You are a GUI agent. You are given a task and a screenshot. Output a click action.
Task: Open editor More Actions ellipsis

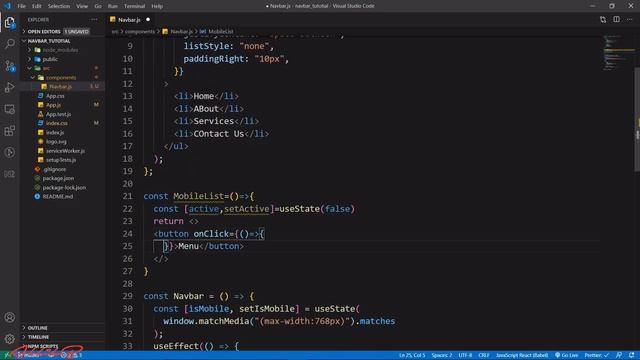[x=629, y=20]
